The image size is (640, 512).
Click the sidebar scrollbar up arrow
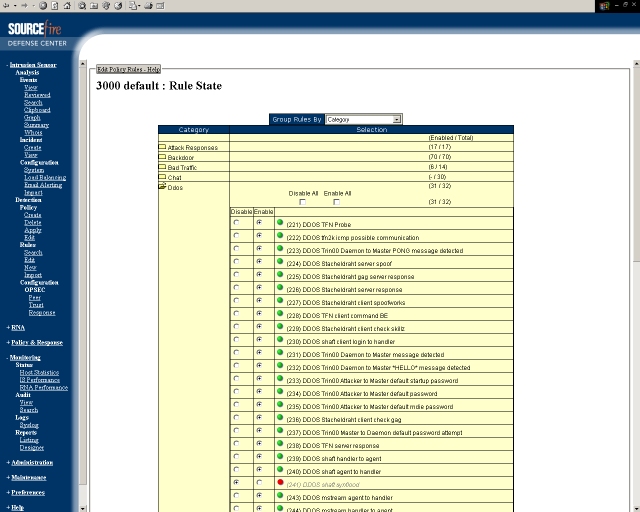click(83, 64)
